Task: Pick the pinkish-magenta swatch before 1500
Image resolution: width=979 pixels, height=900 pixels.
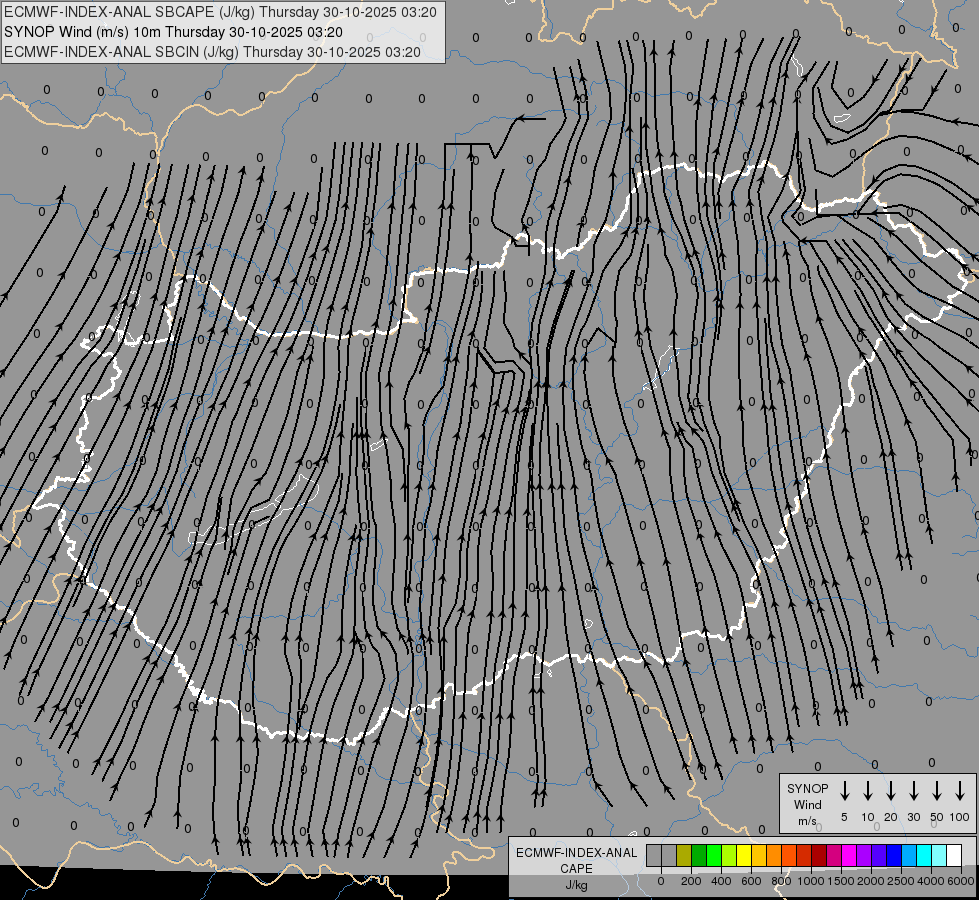Action: (x=834, y=855)
